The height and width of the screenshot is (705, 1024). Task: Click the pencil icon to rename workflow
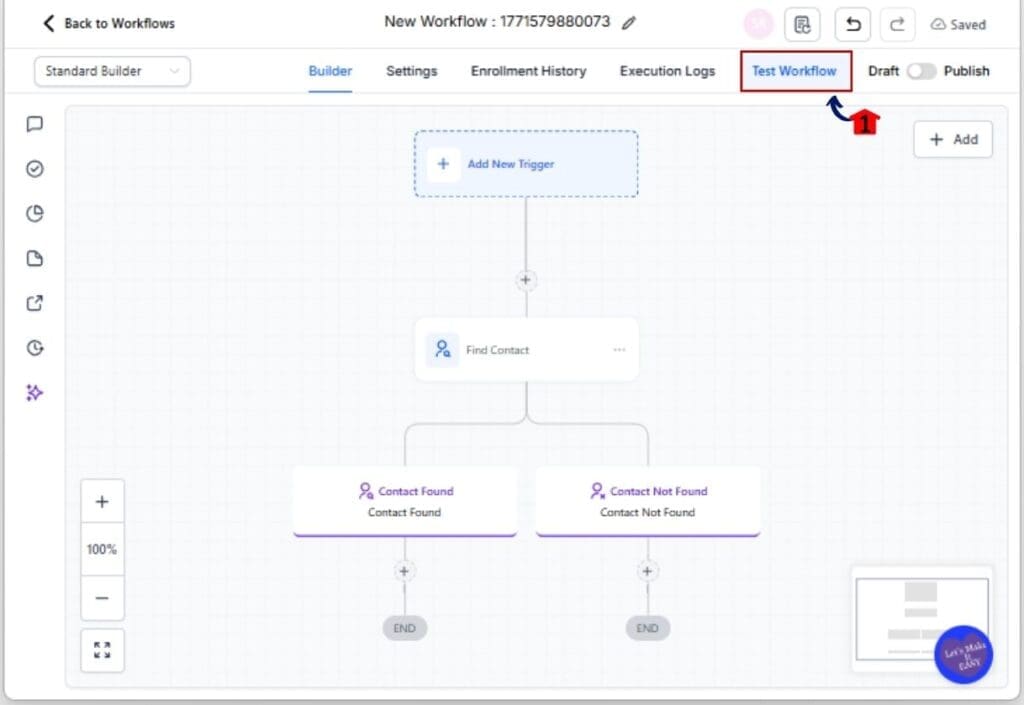pyautogui.click(x=628, y=23)
